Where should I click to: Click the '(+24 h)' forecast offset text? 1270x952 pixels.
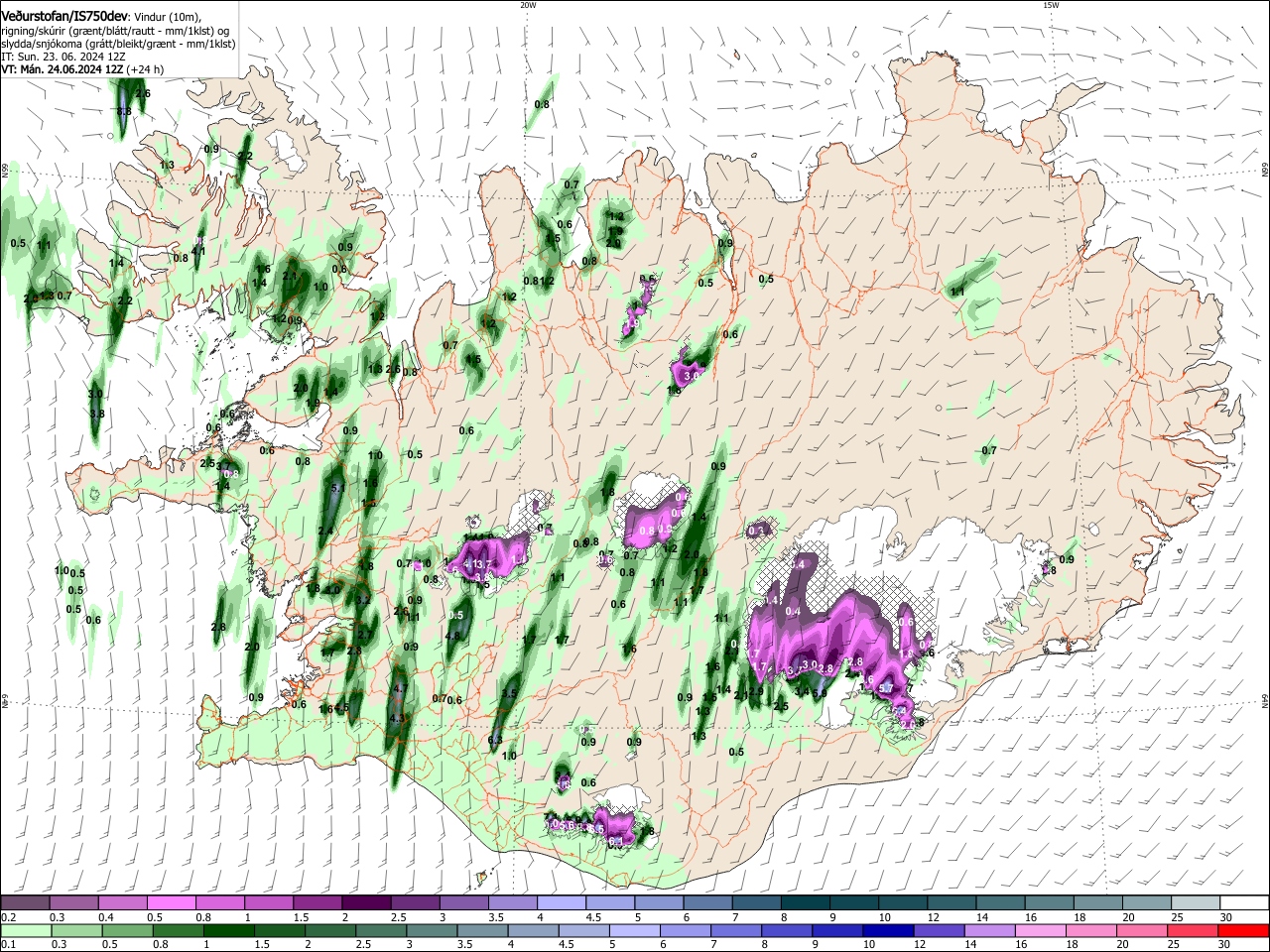coord(146,69)
